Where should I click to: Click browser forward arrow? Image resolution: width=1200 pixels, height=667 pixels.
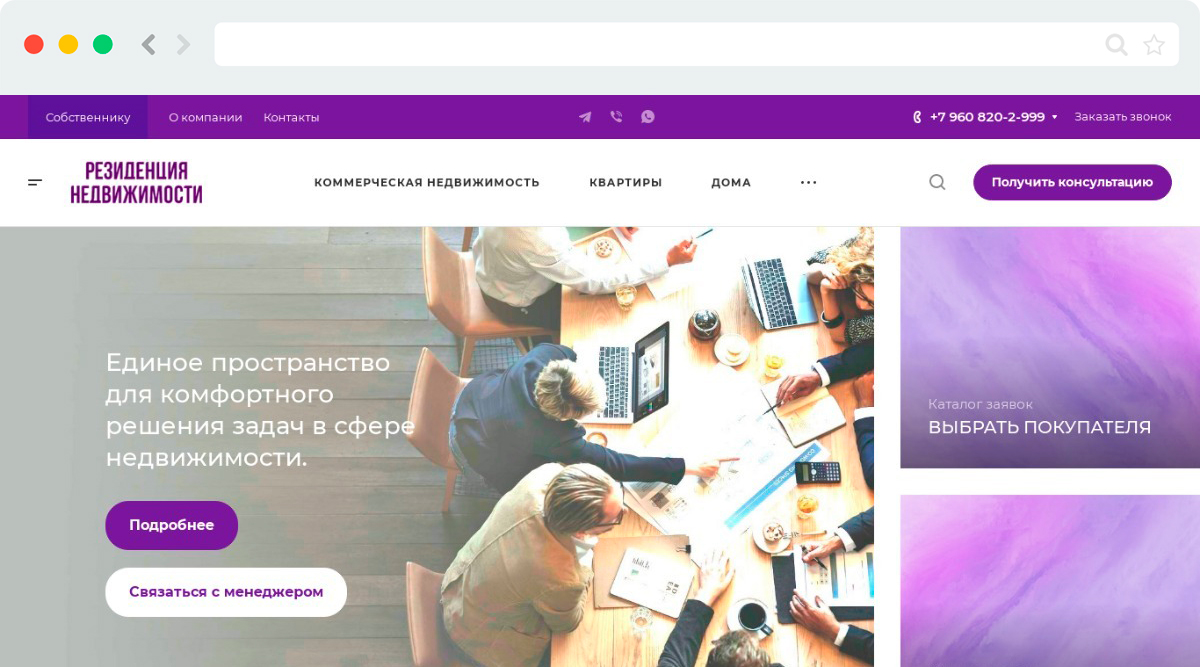[183, 44]
